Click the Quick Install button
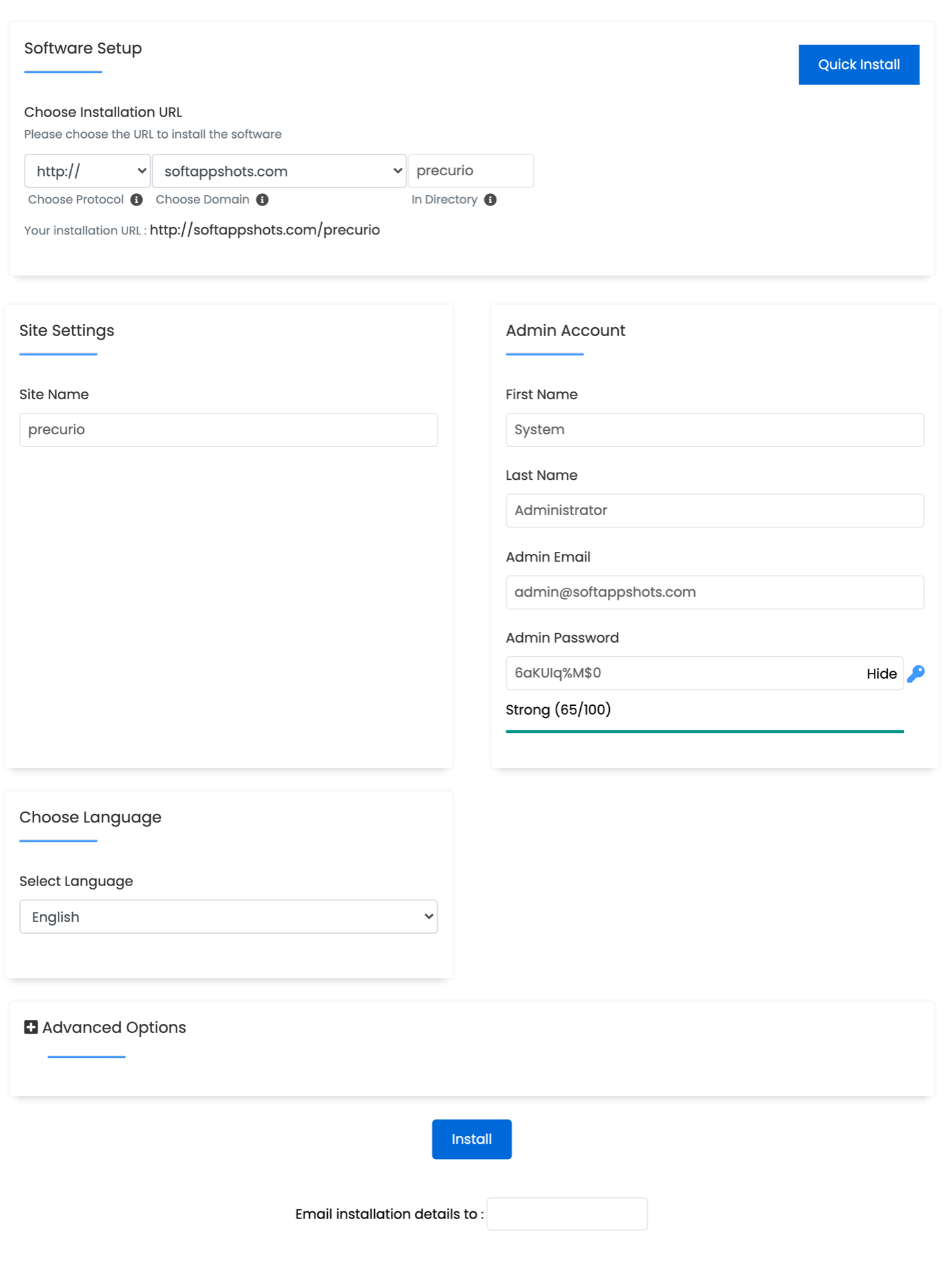 (x=859, y=64)
